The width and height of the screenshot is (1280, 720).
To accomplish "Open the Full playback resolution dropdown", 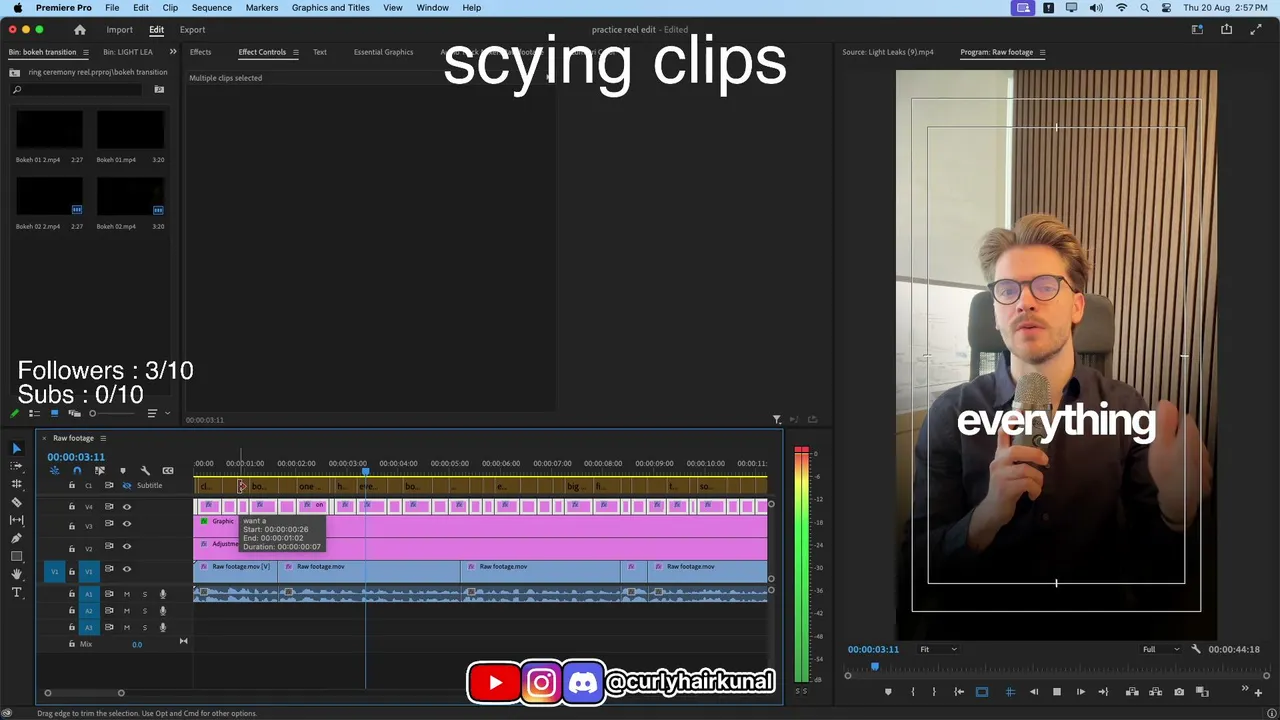I will [x=1162, y=649].
